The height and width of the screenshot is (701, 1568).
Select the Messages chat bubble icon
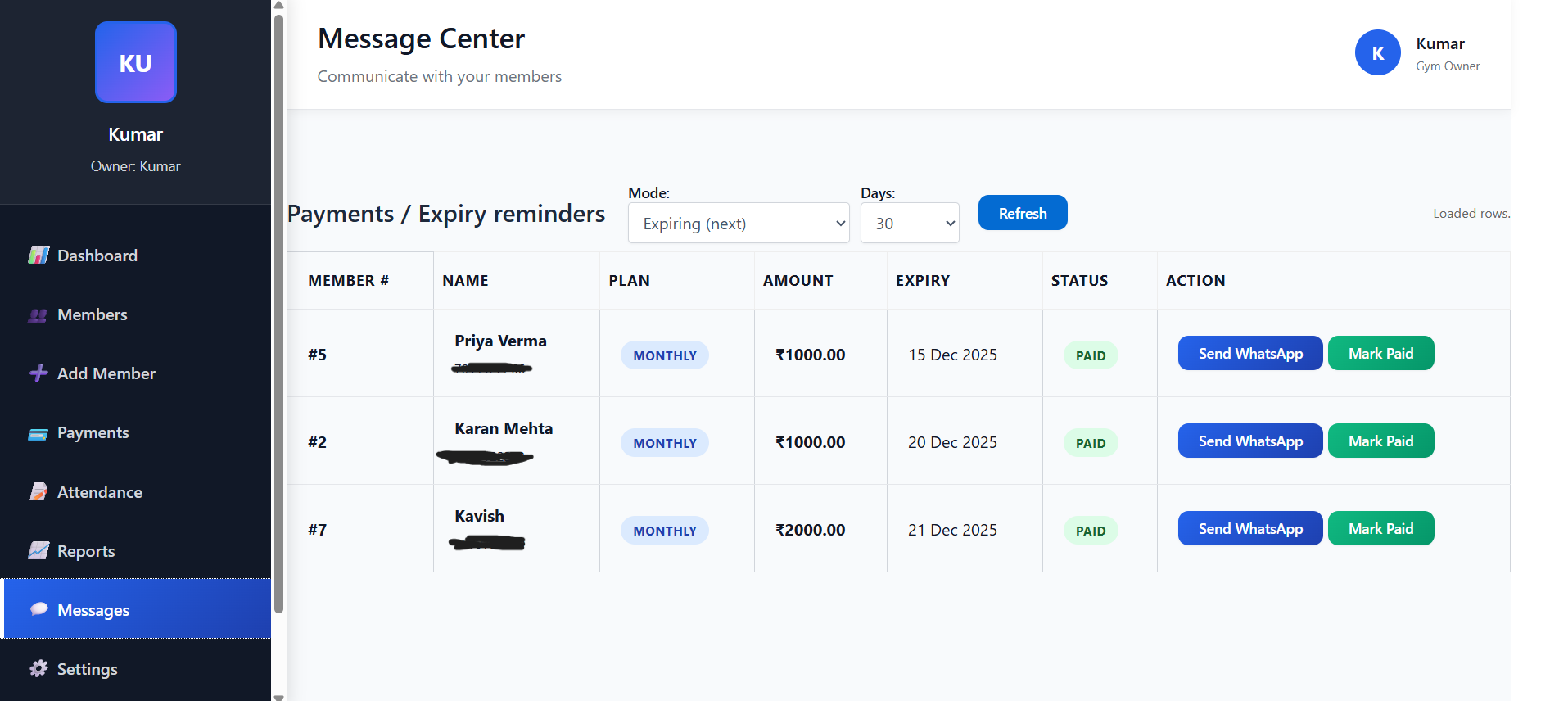[x=38, y=609]
